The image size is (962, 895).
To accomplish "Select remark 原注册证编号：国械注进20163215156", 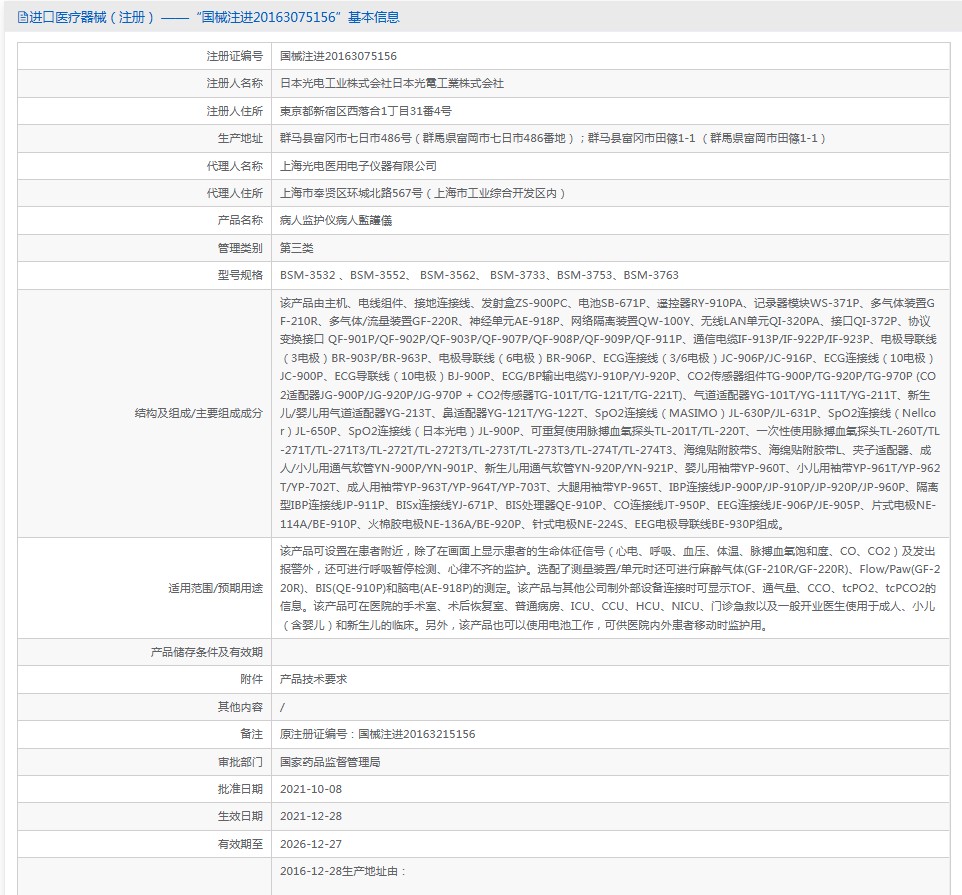I will 377,734.
